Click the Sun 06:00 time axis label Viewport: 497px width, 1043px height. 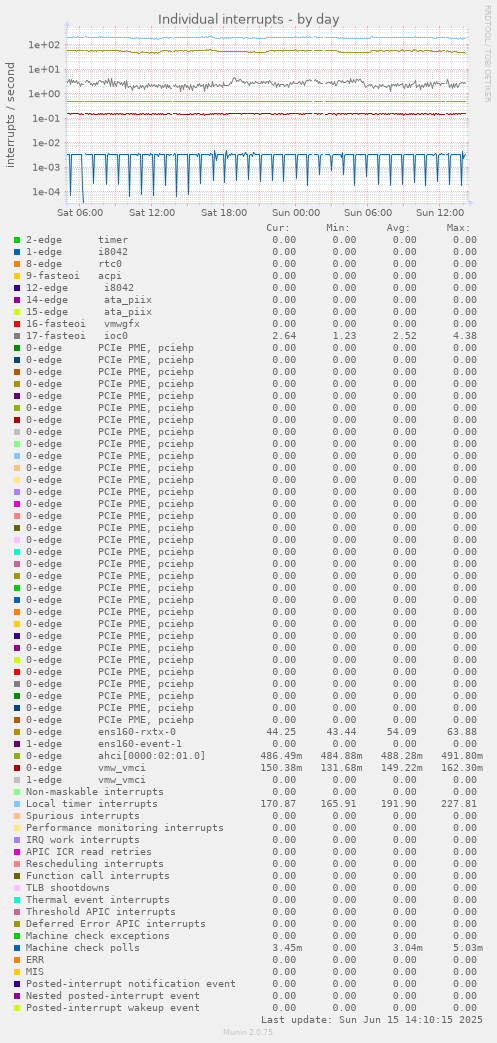click(369, 213)
